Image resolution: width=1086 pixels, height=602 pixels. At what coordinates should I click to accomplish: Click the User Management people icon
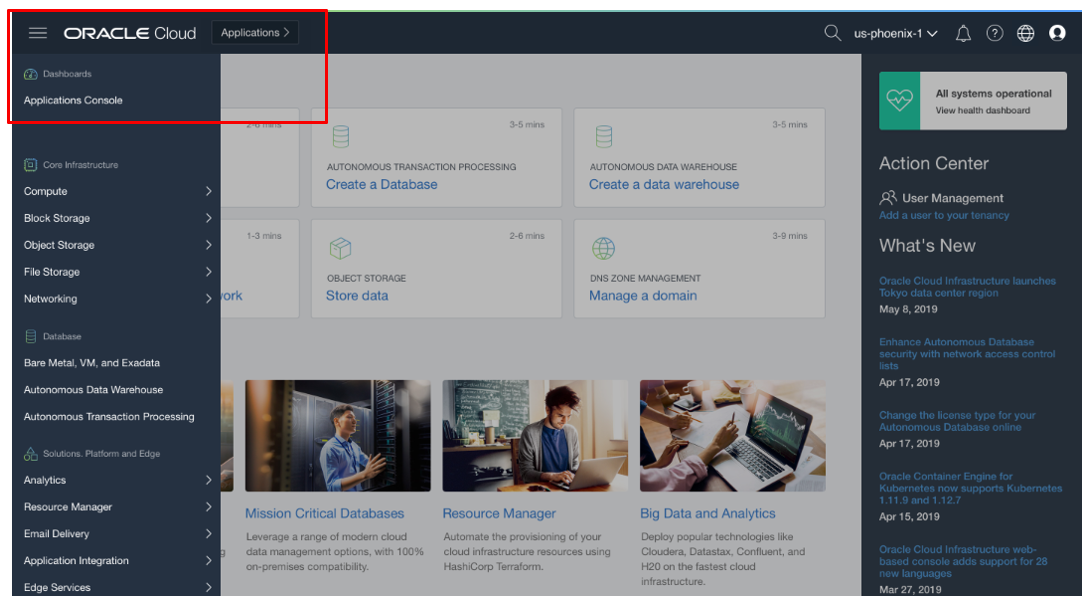coord(887,198)
